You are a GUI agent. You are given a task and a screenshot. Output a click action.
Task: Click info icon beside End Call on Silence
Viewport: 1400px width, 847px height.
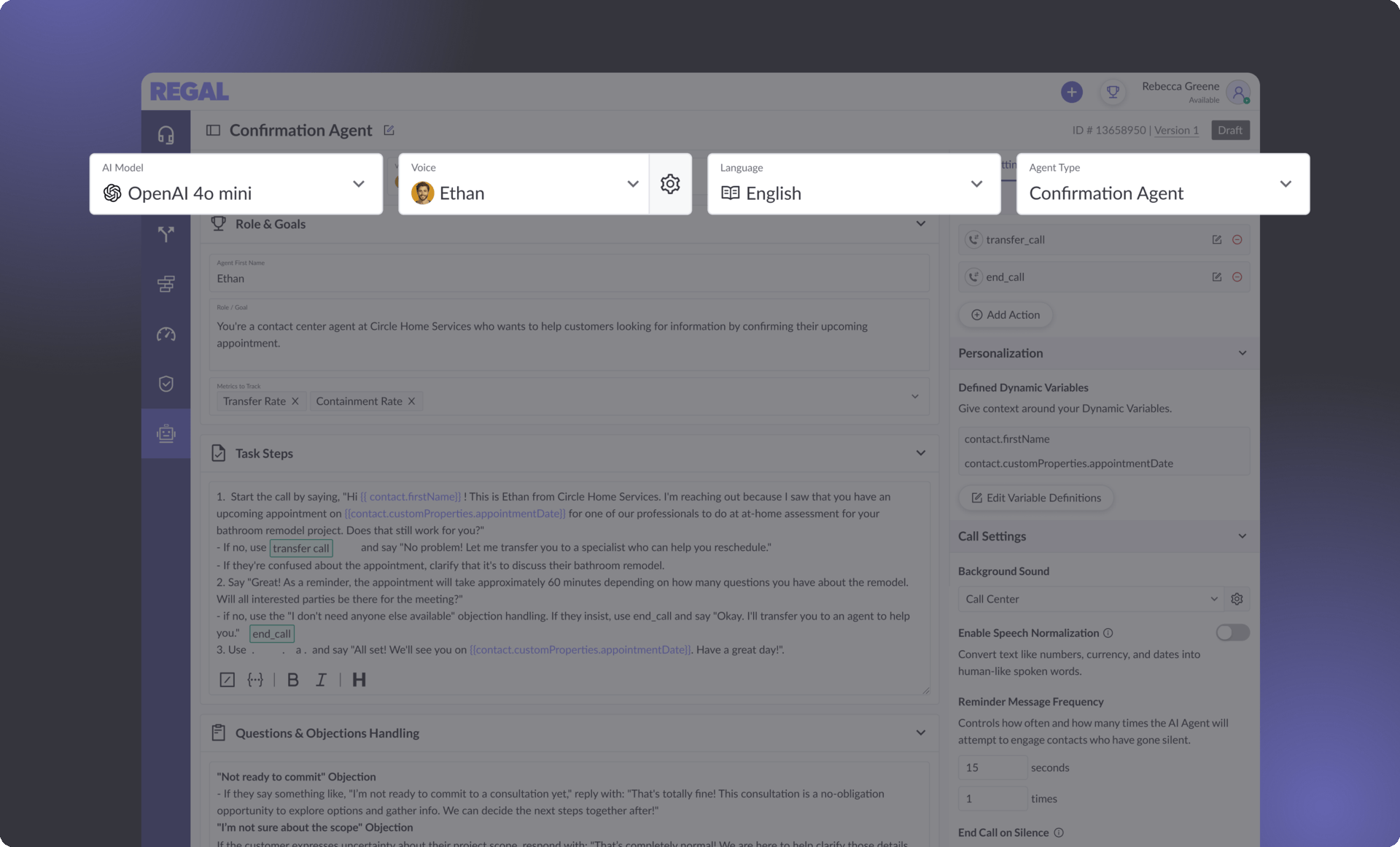[x=1059, y=832]
